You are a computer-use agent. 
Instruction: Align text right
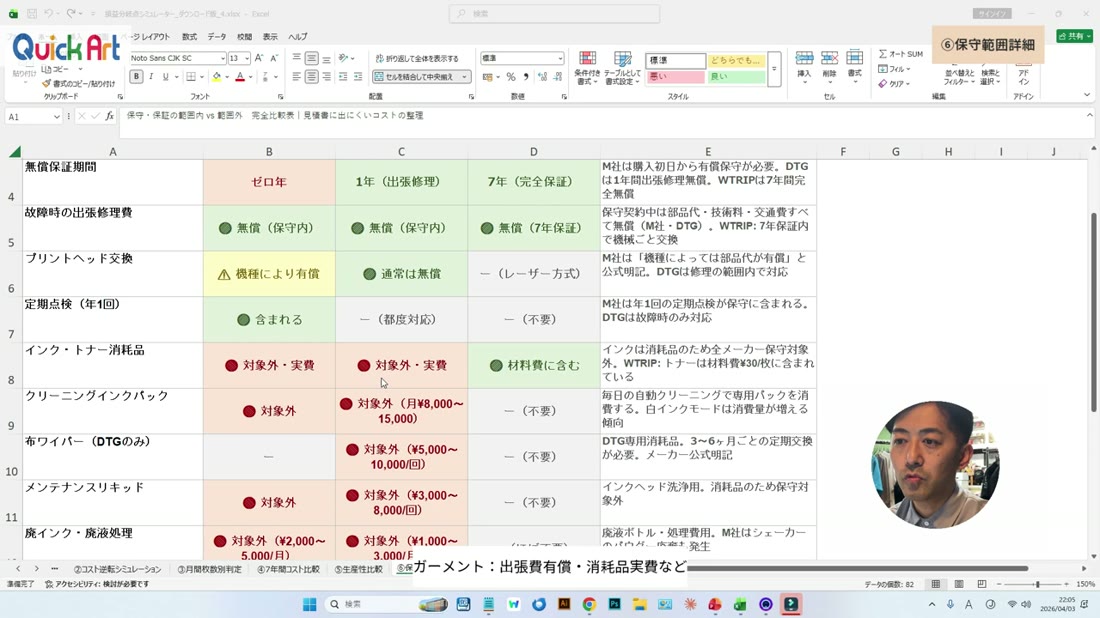pyautogui.click(x=326, y=76)
